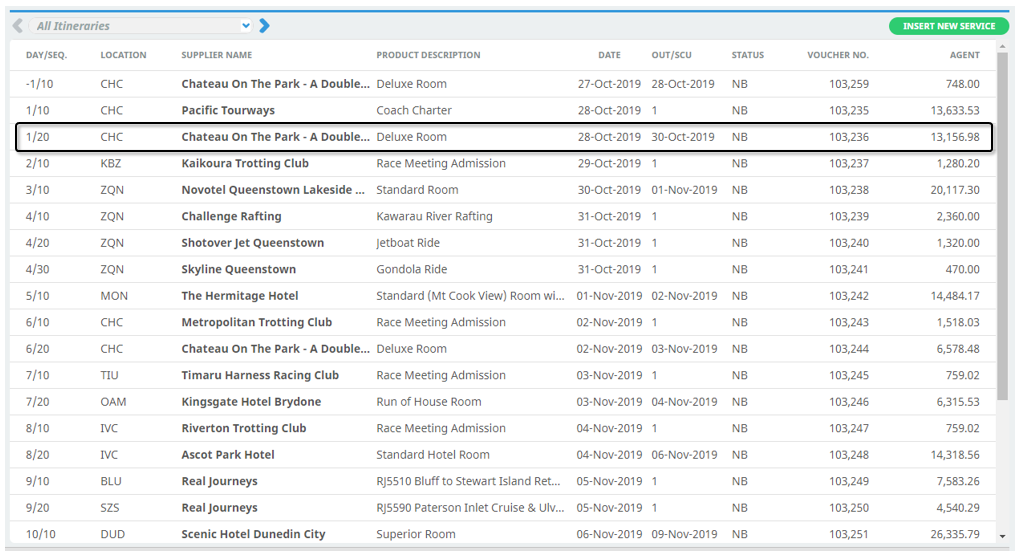Click day/seq 1/20 cell

click(38, 137)
